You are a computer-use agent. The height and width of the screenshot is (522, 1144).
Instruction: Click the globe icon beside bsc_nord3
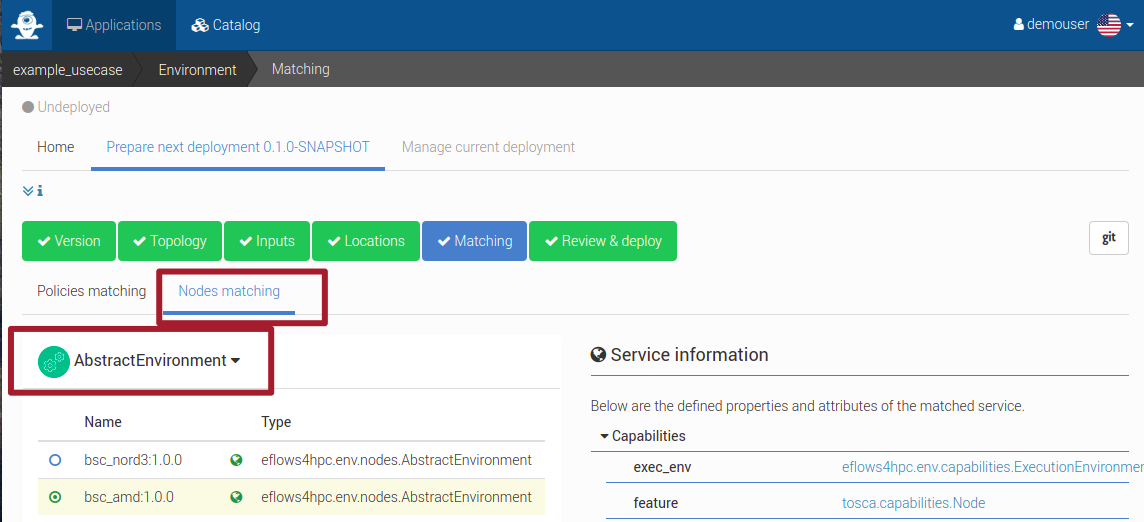pyautogui.click(x=236, y=461)
